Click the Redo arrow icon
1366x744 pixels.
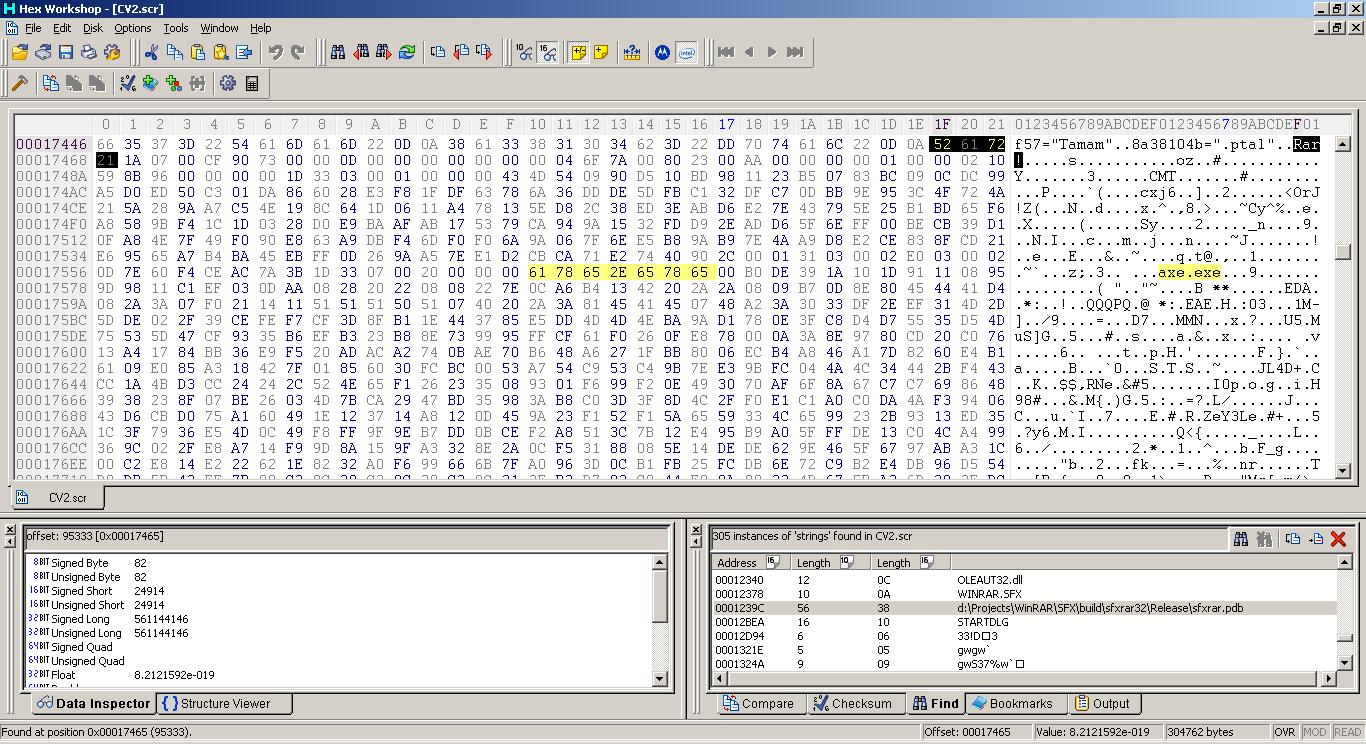pos(297,52)
